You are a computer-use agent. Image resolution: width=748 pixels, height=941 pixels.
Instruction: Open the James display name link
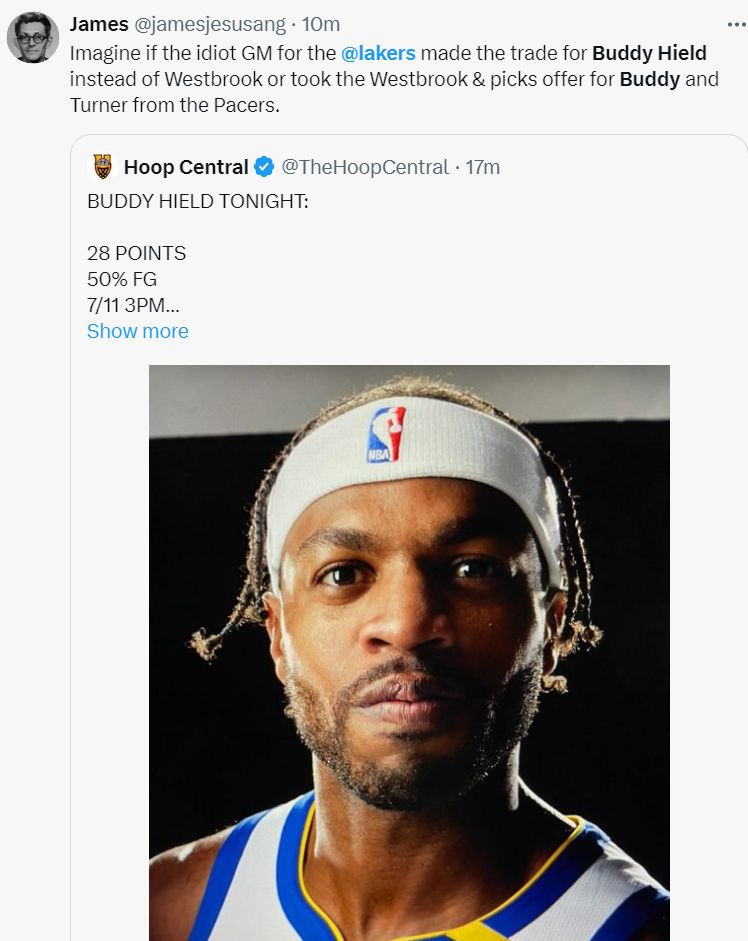tap(98, 24)
